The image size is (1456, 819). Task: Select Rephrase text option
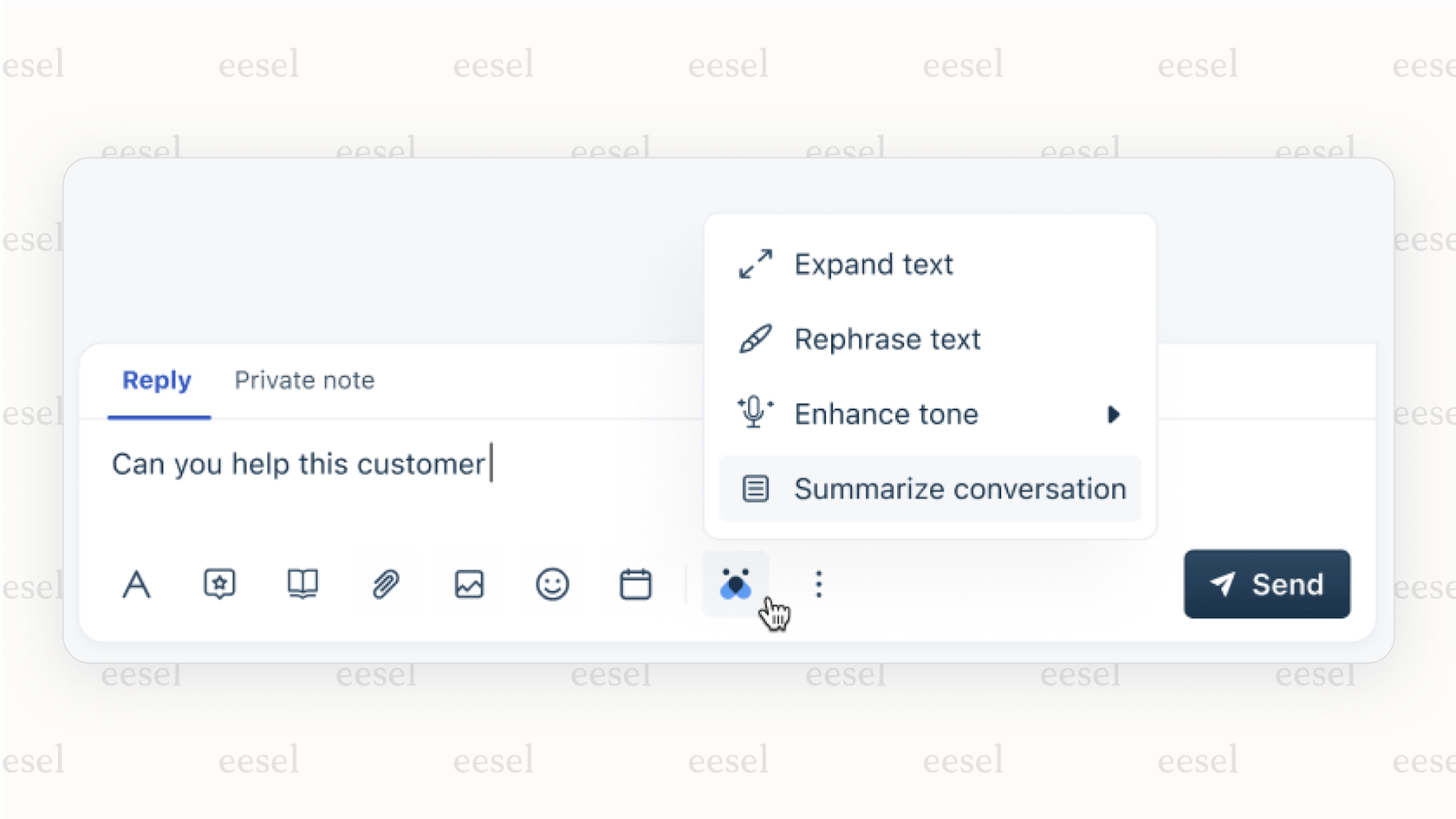click(x=887, y=339)
